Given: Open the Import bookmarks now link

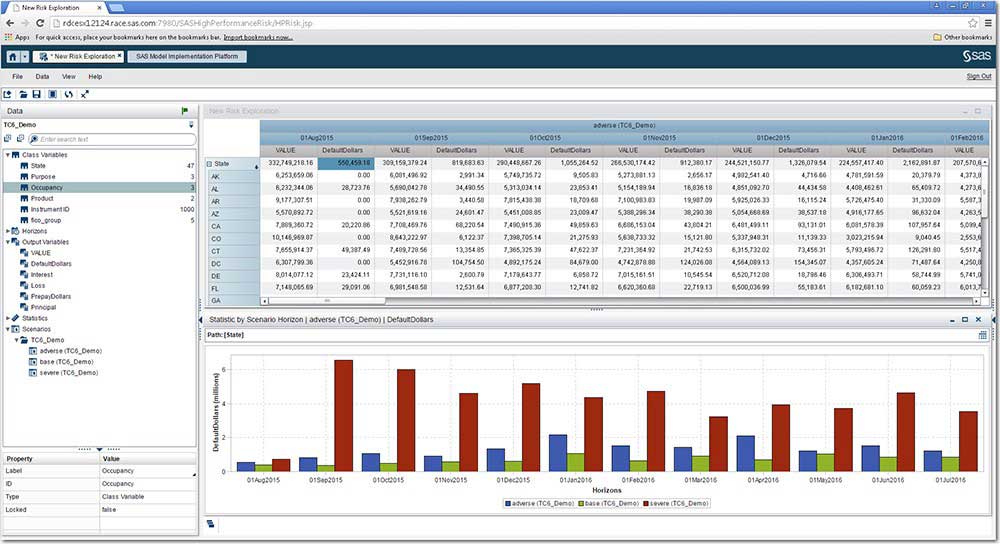Looking at the screenshot, I should (x=258, y=38).
